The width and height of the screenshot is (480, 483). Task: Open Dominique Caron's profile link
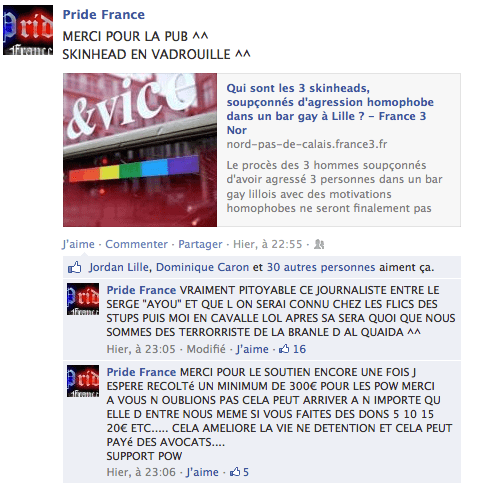click(202, 267)
